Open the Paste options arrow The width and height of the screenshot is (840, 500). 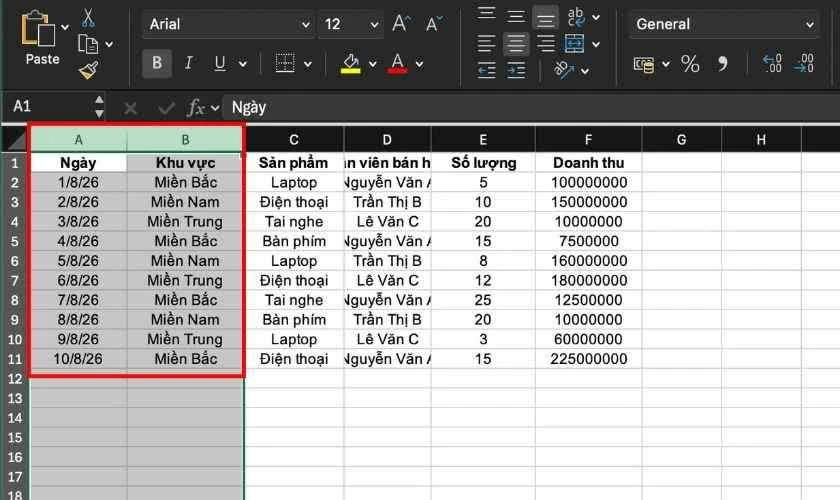coord(65,27)
